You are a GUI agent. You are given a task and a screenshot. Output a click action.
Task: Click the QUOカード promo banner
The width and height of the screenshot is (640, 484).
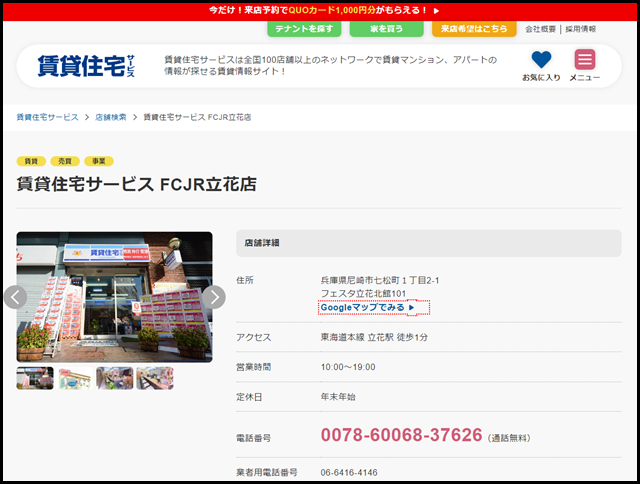(320, 11)
